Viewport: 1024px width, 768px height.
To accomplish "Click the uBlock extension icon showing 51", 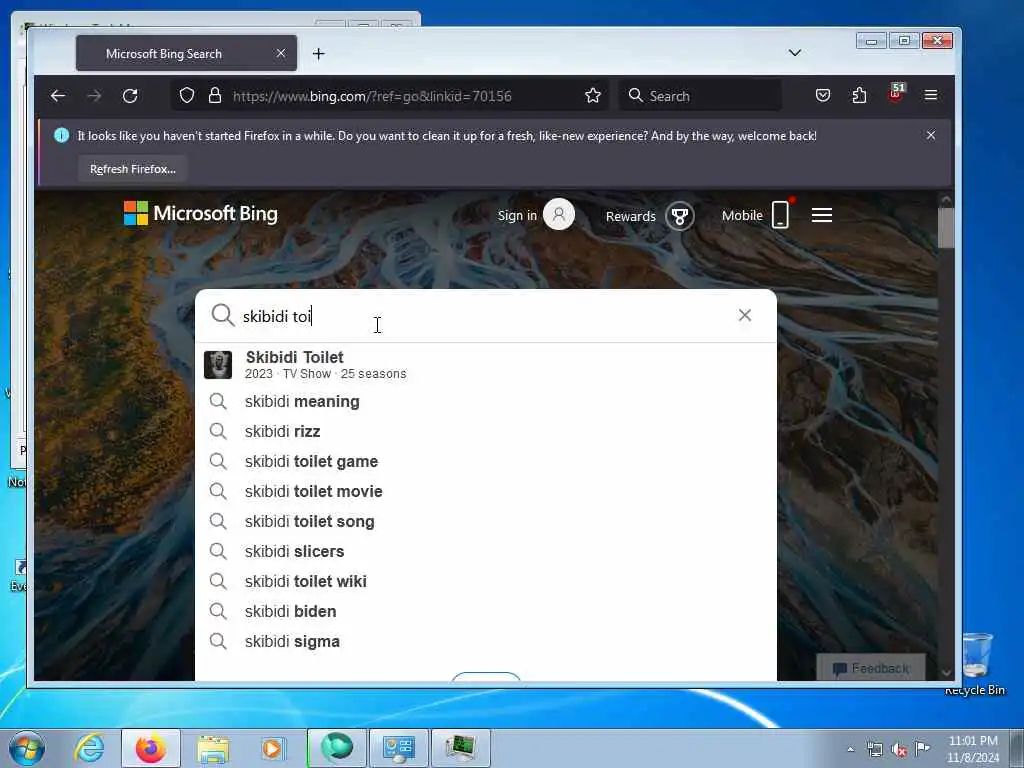I will pyautogui.click(x=896, y=93).
